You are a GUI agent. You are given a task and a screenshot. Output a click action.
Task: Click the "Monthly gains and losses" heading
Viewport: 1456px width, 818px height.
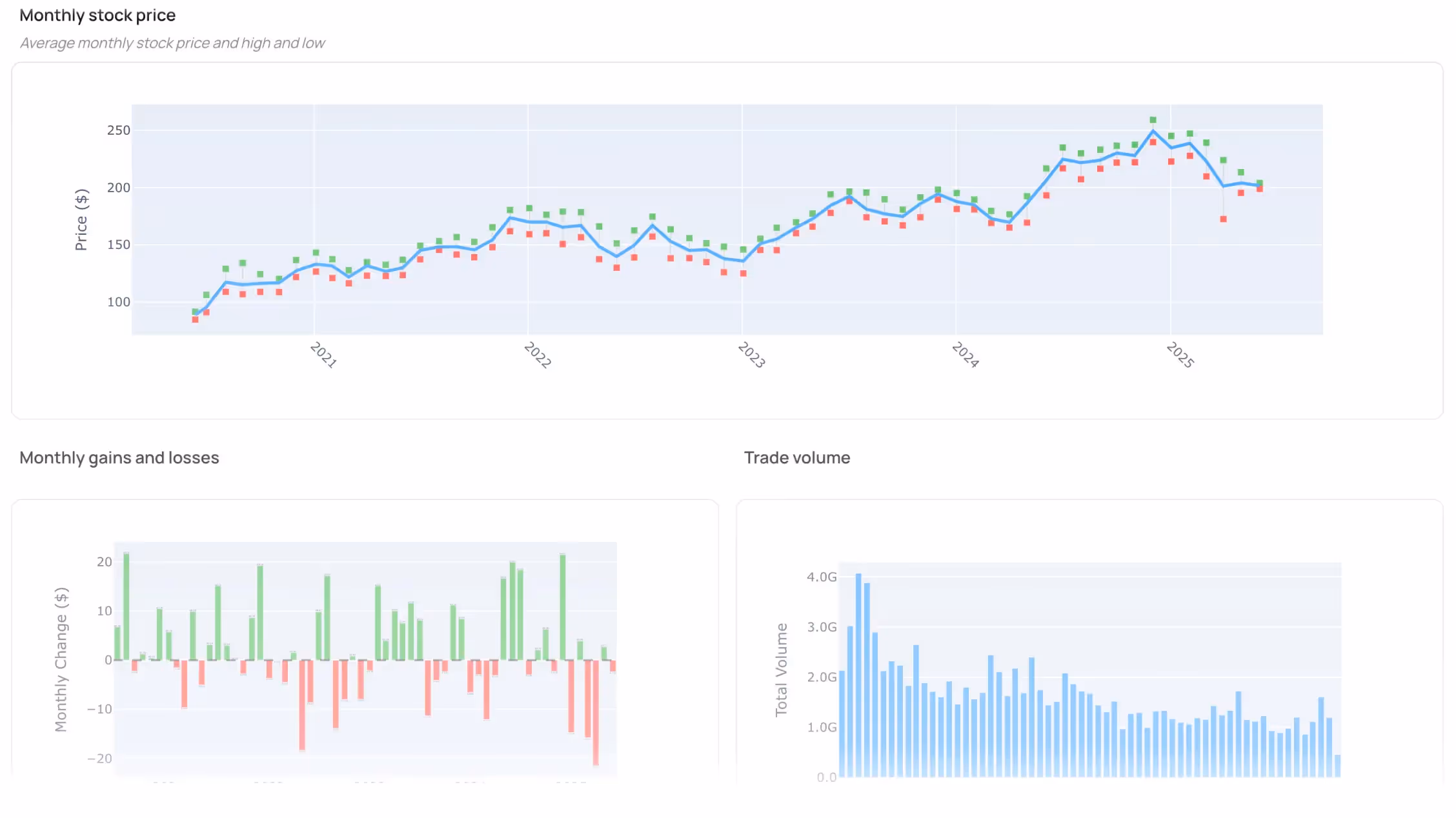click(x=119, y=457)
